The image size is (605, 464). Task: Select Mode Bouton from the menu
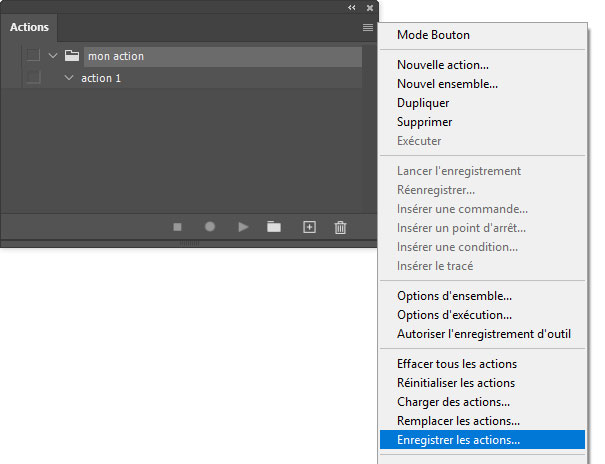[436, 34]
